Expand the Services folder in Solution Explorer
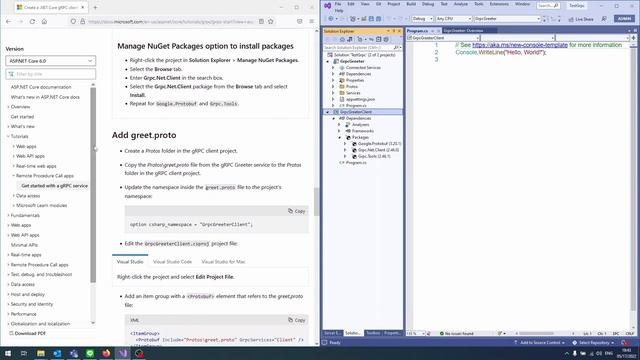The image size is (640, 360). point(333,93)
